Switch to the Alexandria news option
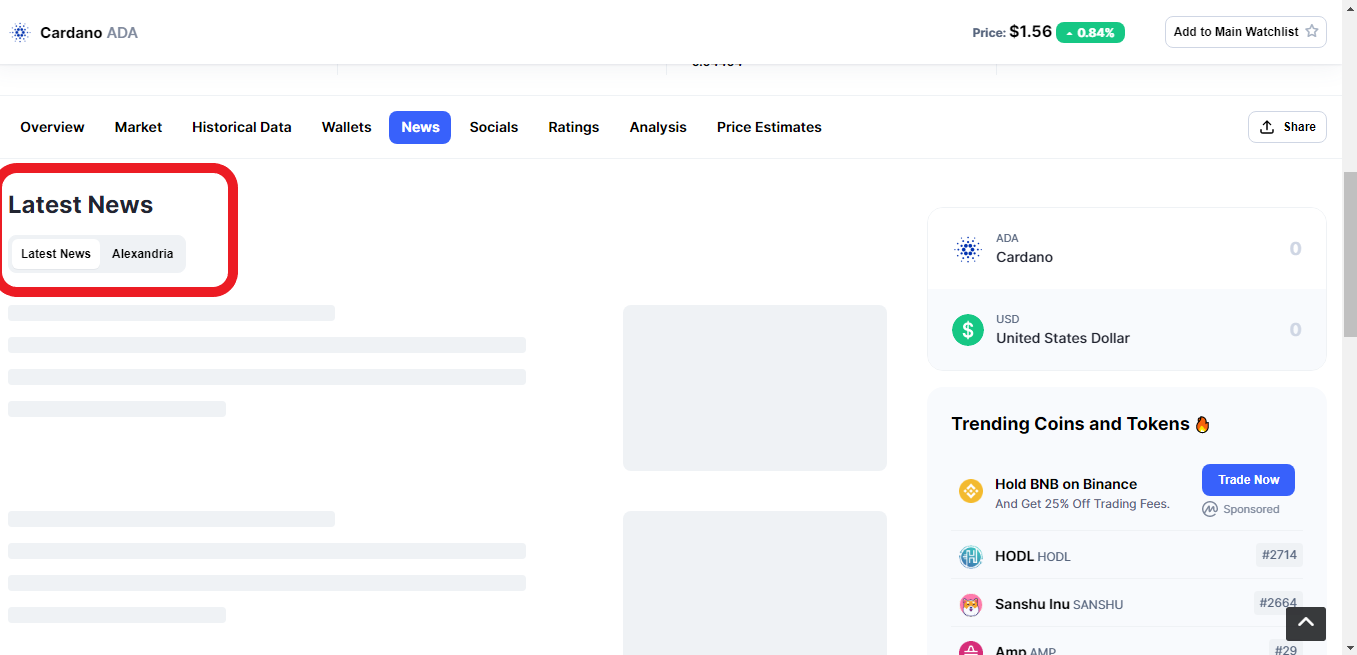 (142, 254)
